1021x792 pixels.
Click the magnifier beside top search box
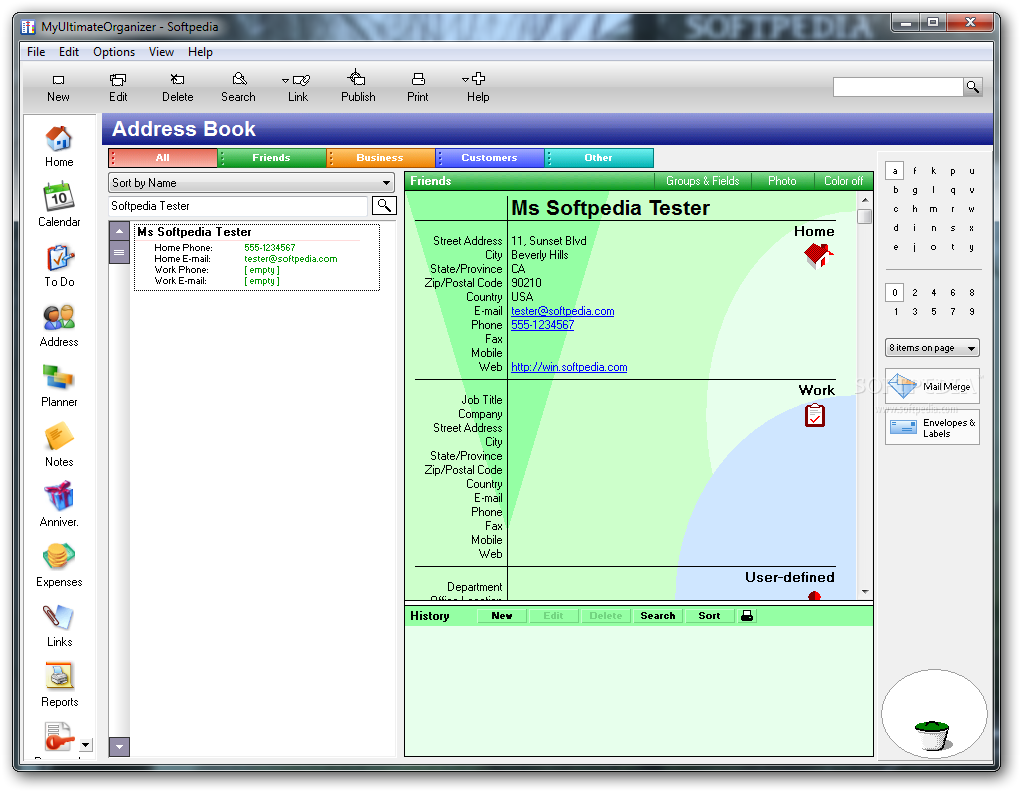973,87
